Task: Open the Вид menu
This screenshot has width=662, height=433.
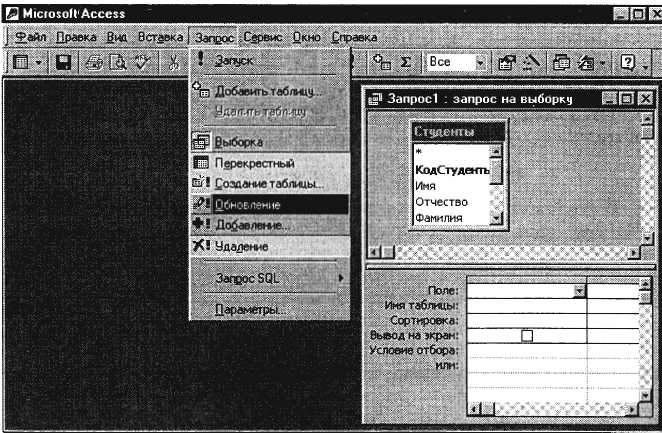Action: point(117,37)
